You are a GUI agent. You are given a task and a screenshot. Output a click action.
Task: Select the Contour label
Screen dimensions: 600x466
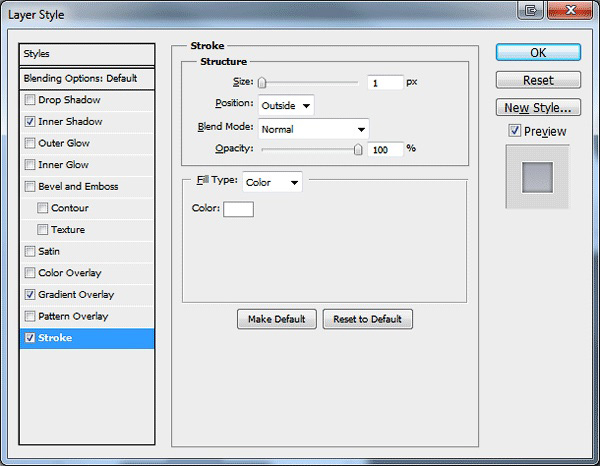pos(70,208)
